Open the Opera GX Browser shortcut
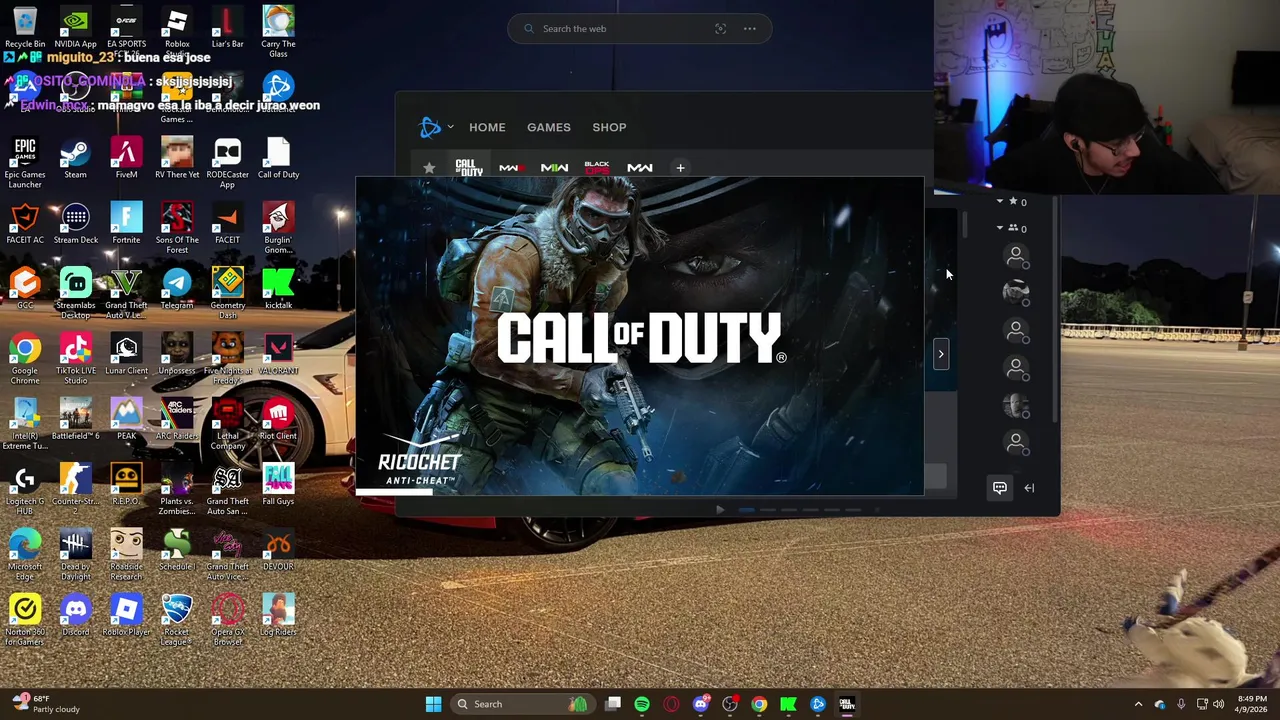Viewport: 1280px width, 720px height. (x=227, y=619)
